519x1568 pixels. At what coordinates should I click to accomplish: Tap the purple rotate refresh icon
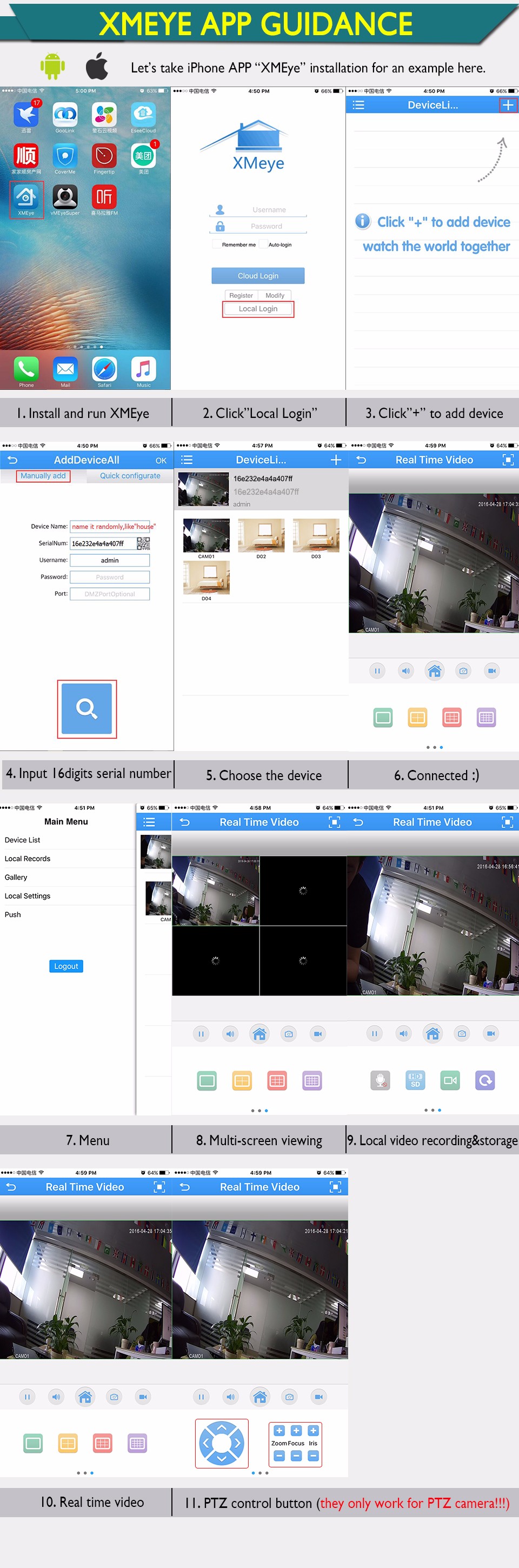(x=485, y=1080)
